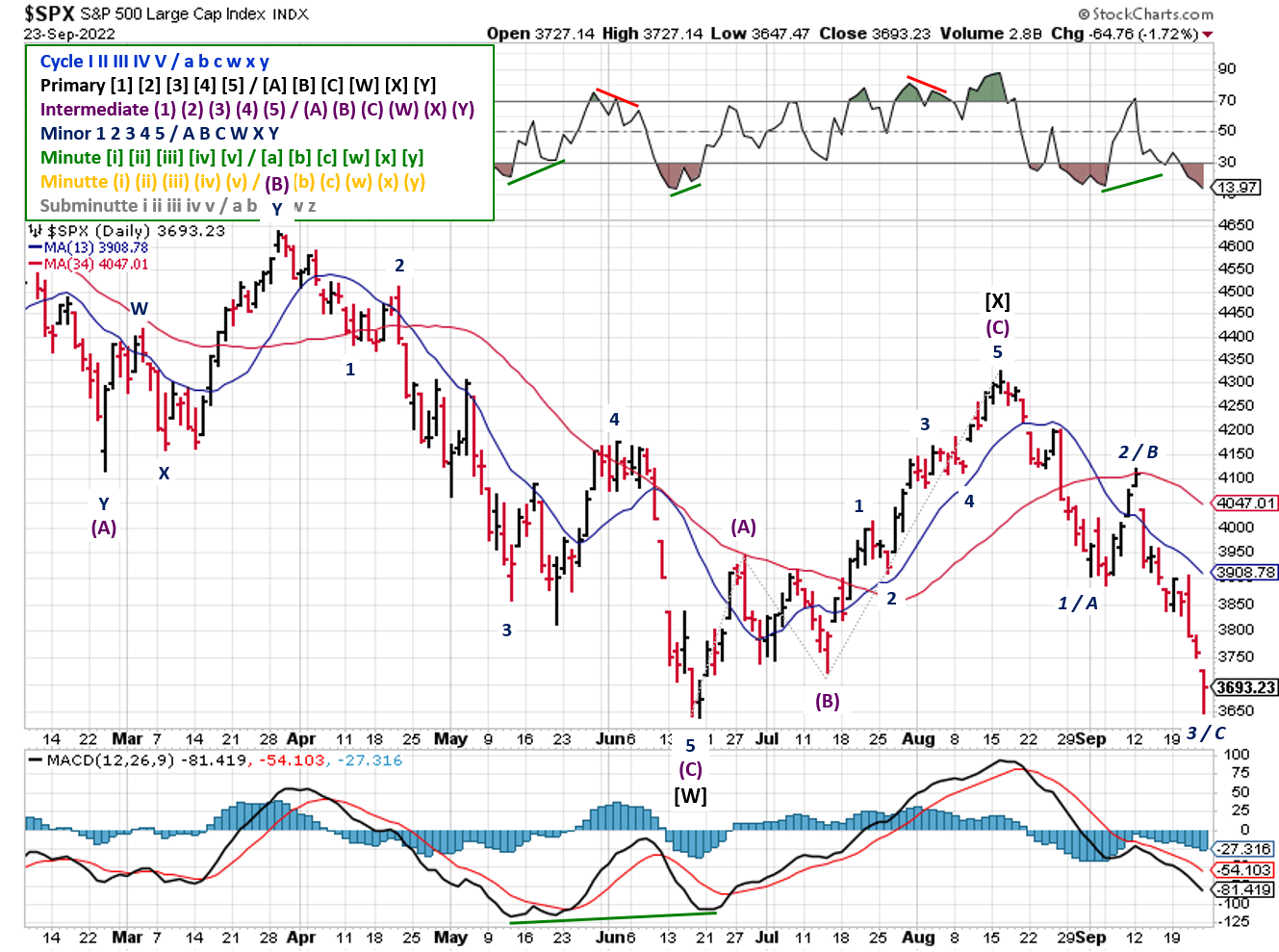Click the '[X]' primary wave label
The image size is (1279, 952).
point(997,302)
